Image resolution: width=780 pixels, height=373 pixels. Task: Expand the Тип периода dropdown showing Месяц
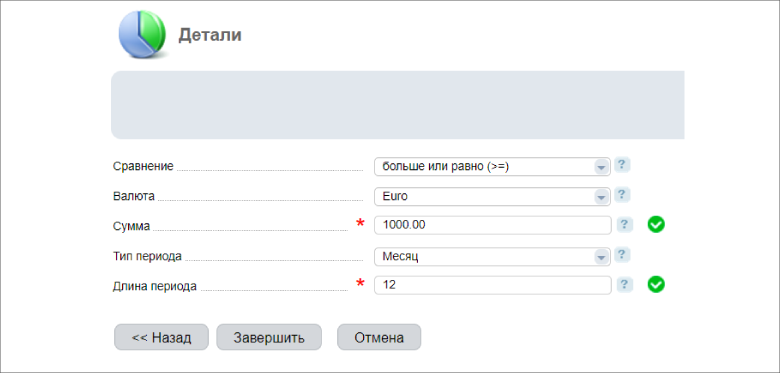point(492,257)
